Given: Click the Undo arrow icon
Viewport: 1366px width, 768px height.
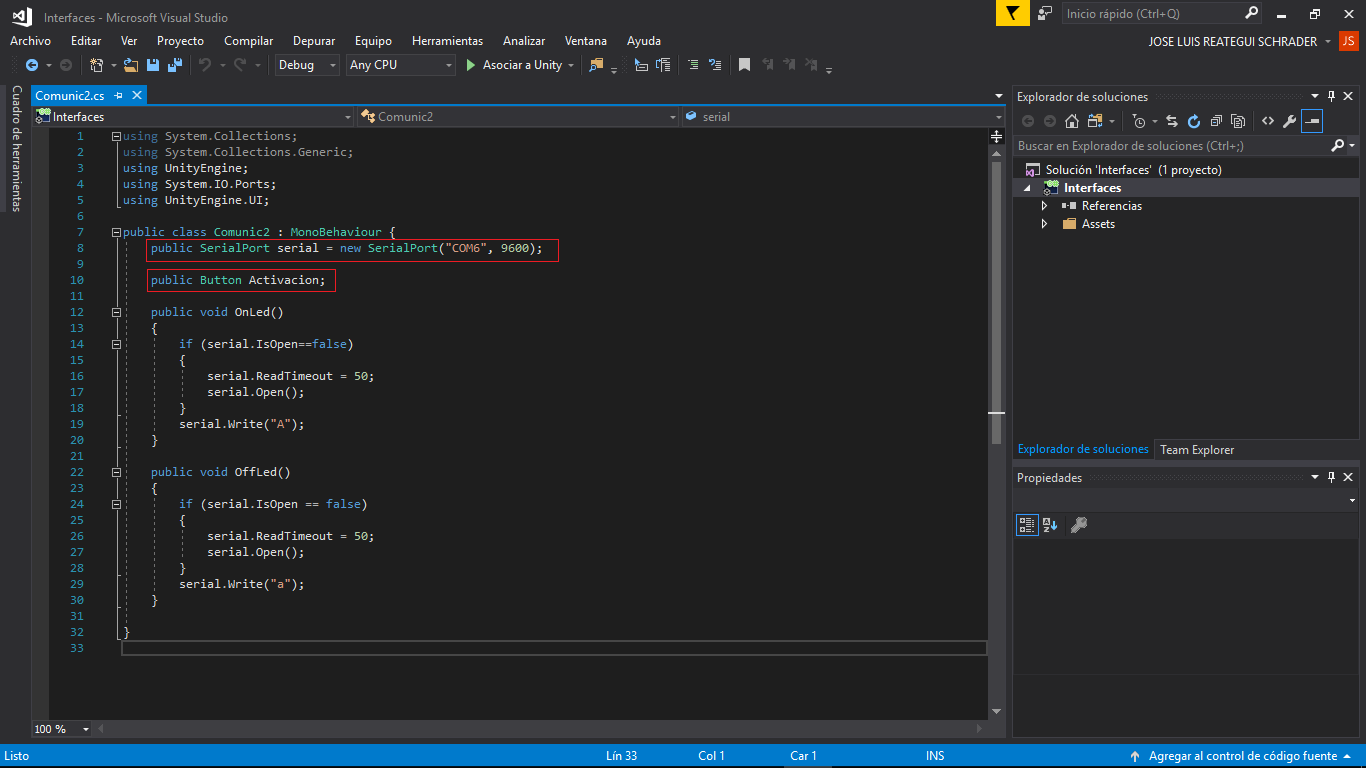Looking at the screenshot, I should (x=204, y=65).
